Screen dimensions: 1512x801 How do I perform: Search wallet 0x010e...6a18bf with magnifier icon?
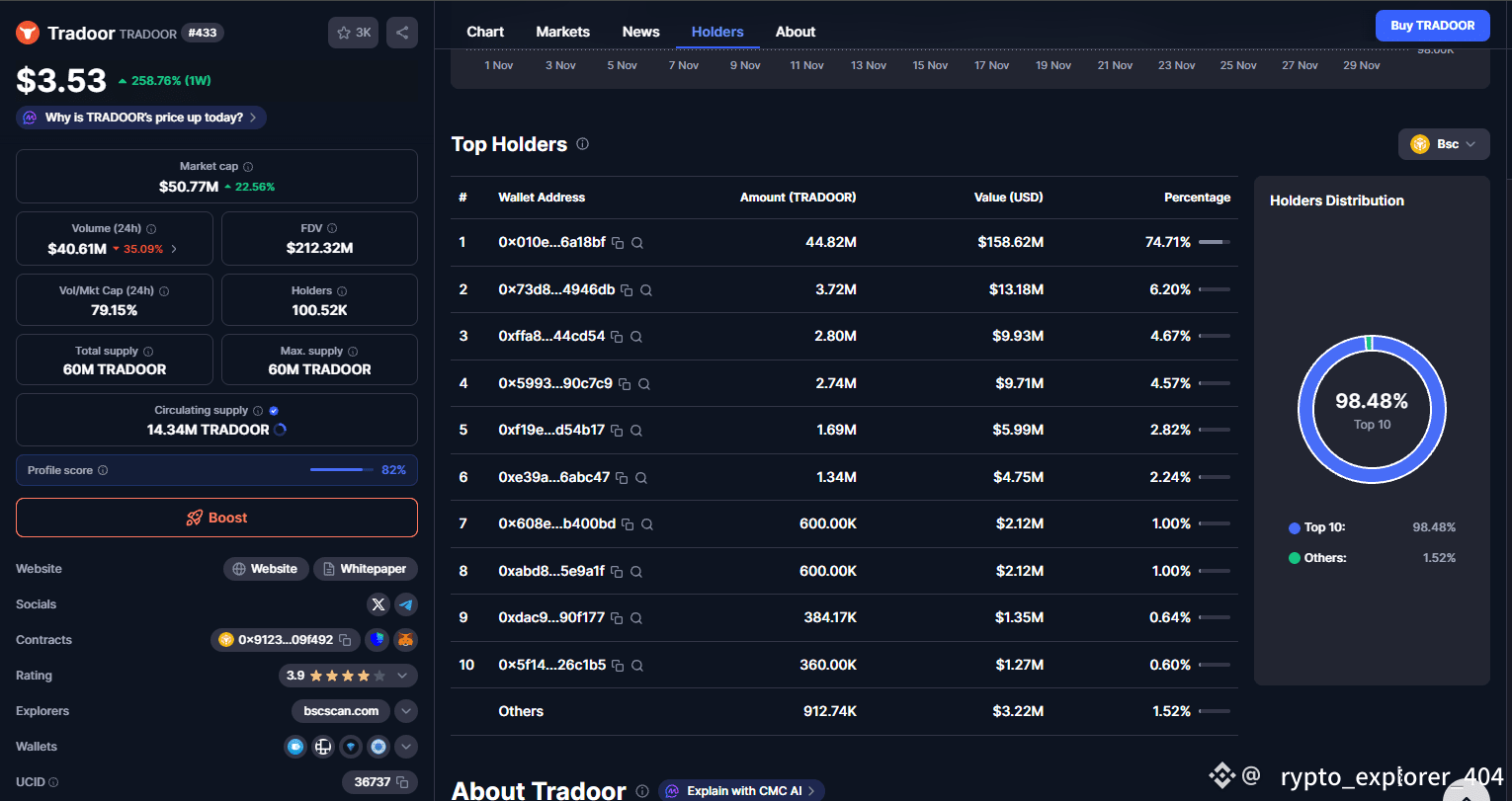(x=637, y=243)
